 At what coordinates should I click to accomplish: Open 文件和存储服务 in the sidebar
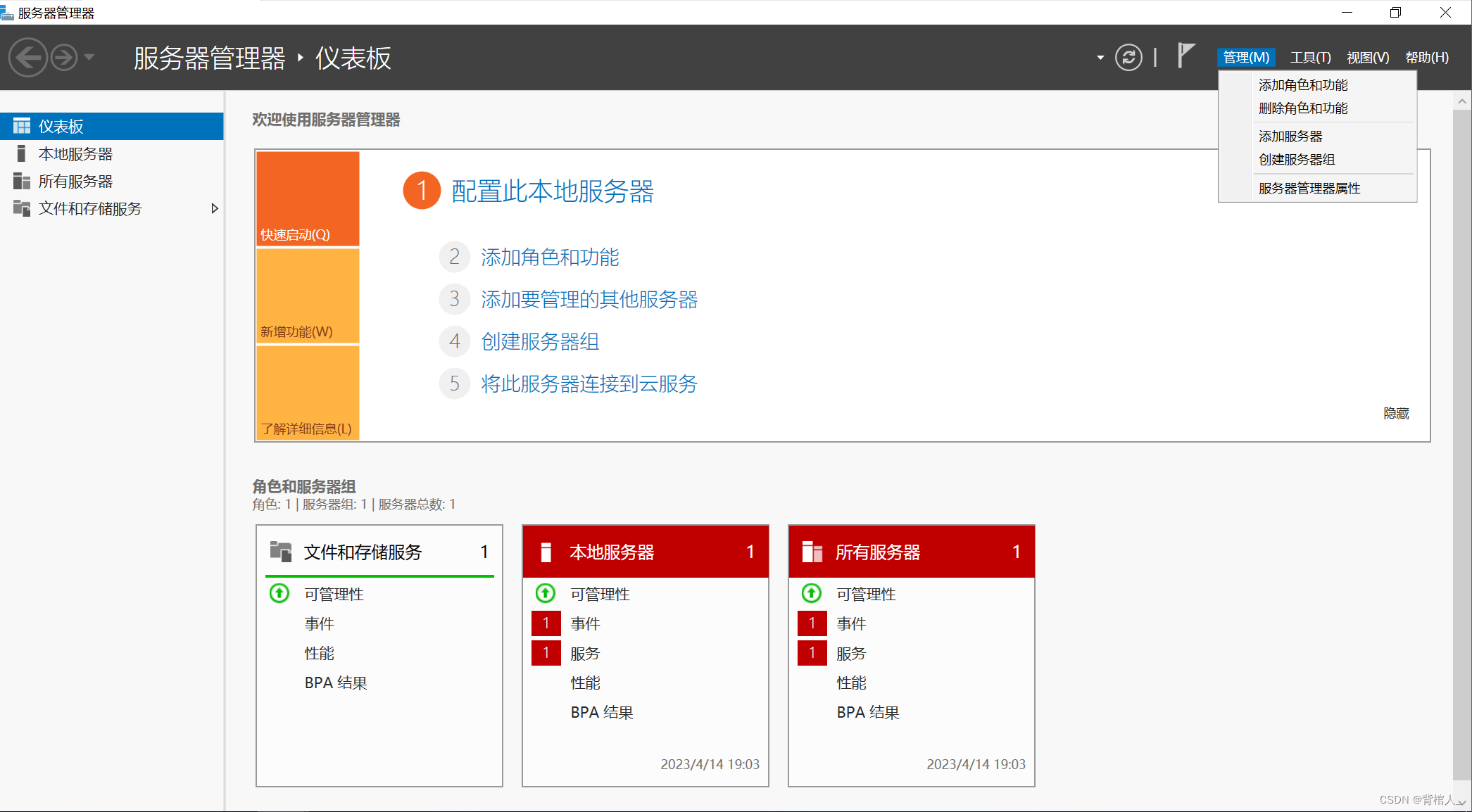(112, 209)
